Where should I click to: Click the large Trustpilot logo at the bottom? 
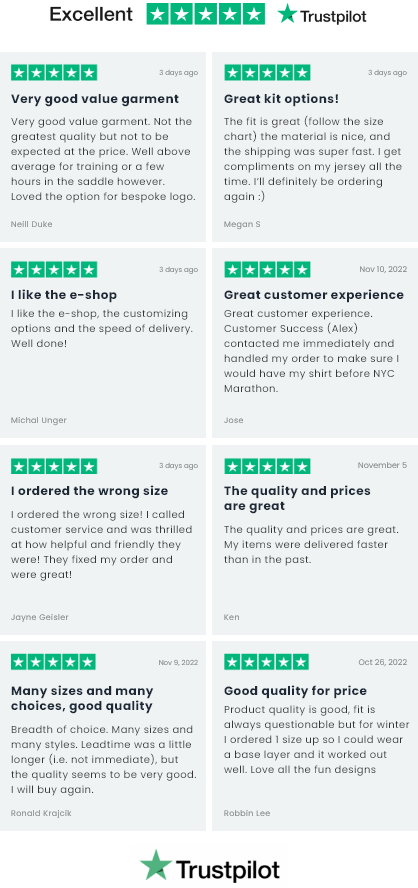coord(210,867)
